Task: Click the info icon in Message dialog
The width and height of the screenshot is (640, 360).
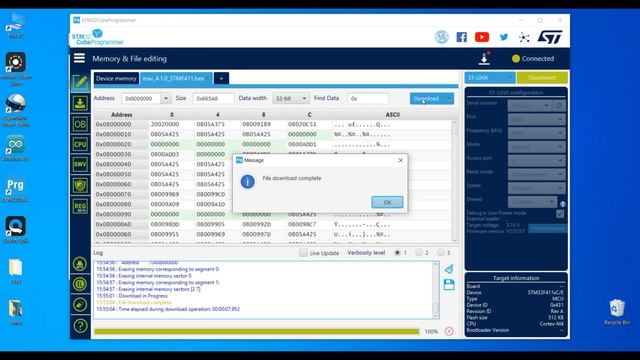Action: coord(247,182)
